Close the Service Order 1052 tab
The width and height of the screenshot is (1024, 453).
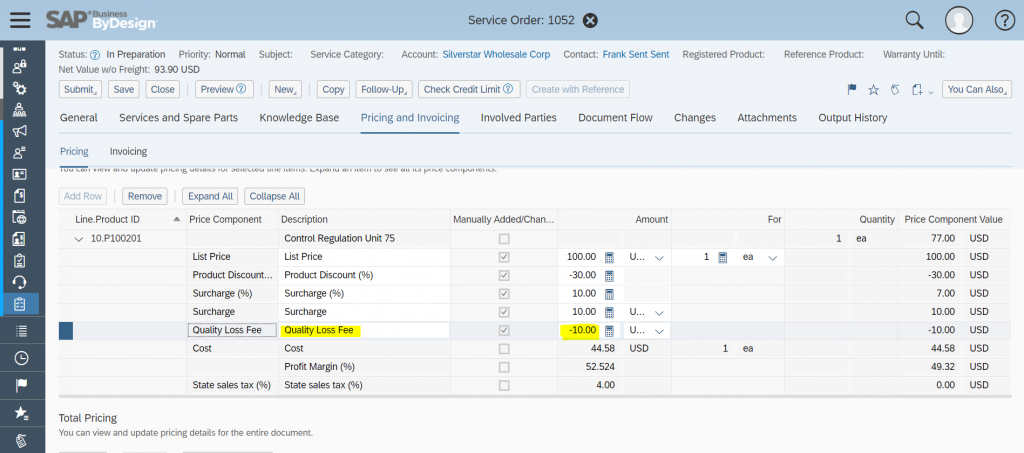click(x=590, y=20)
